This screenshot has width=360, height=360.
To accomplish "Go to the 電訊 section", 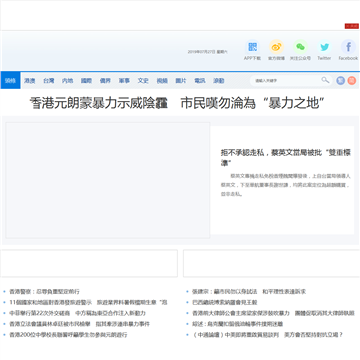I will [200, 81].
